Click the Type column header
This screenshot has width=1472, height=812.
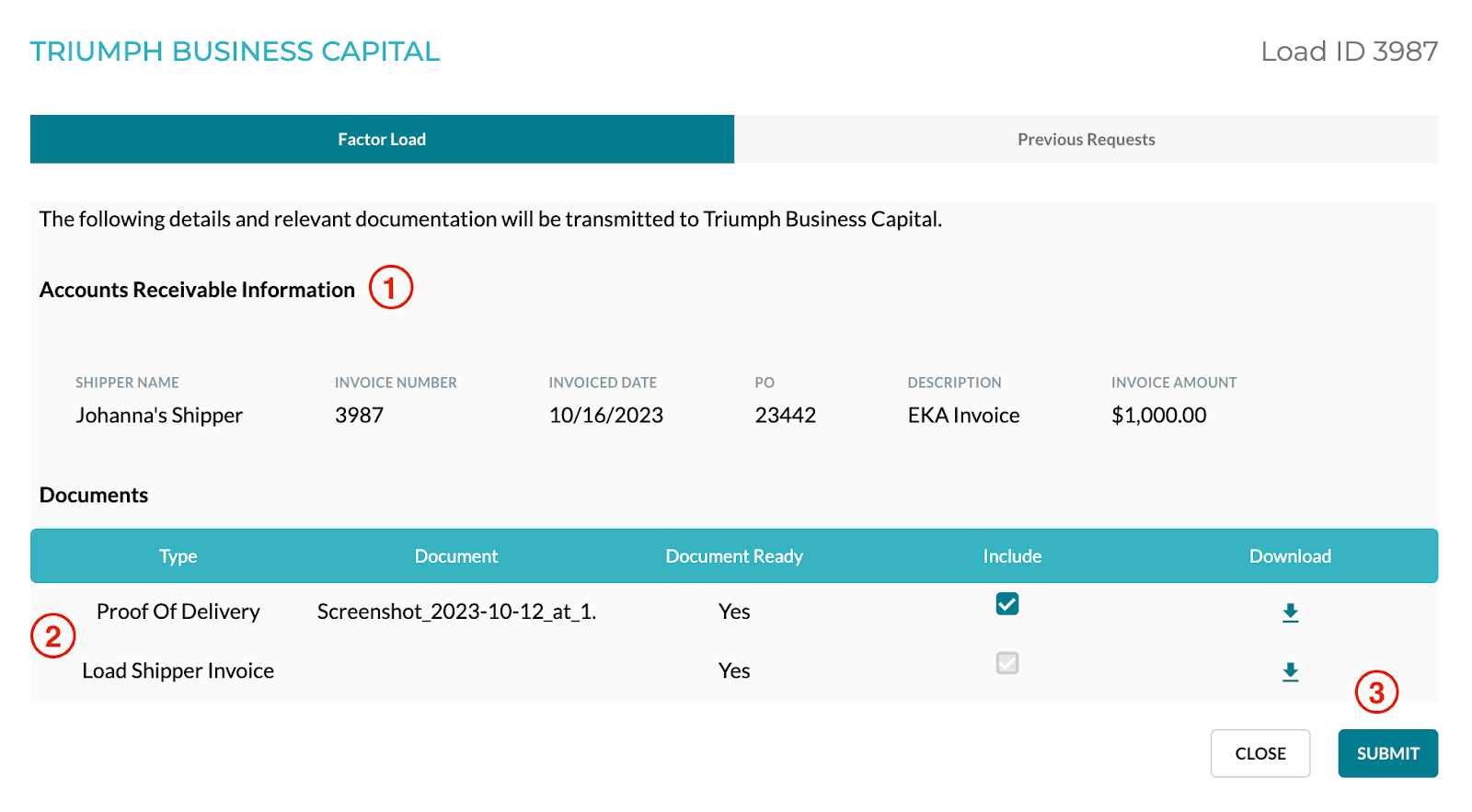[178, 556]
